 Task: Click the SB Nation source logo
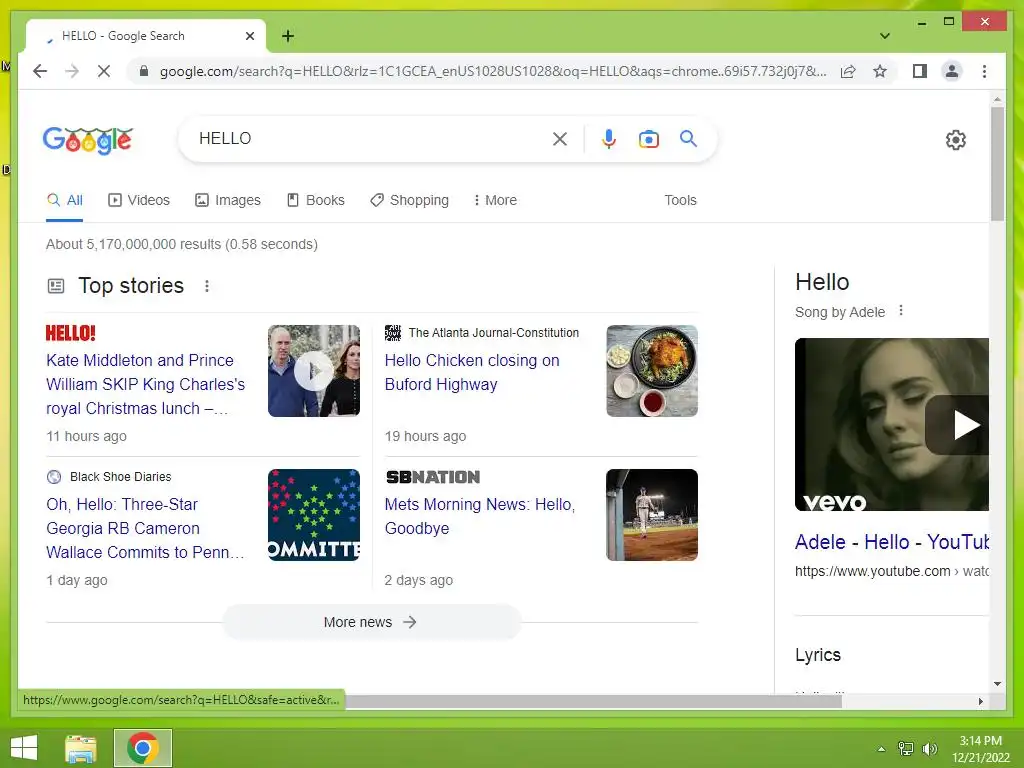coord(432,477)
